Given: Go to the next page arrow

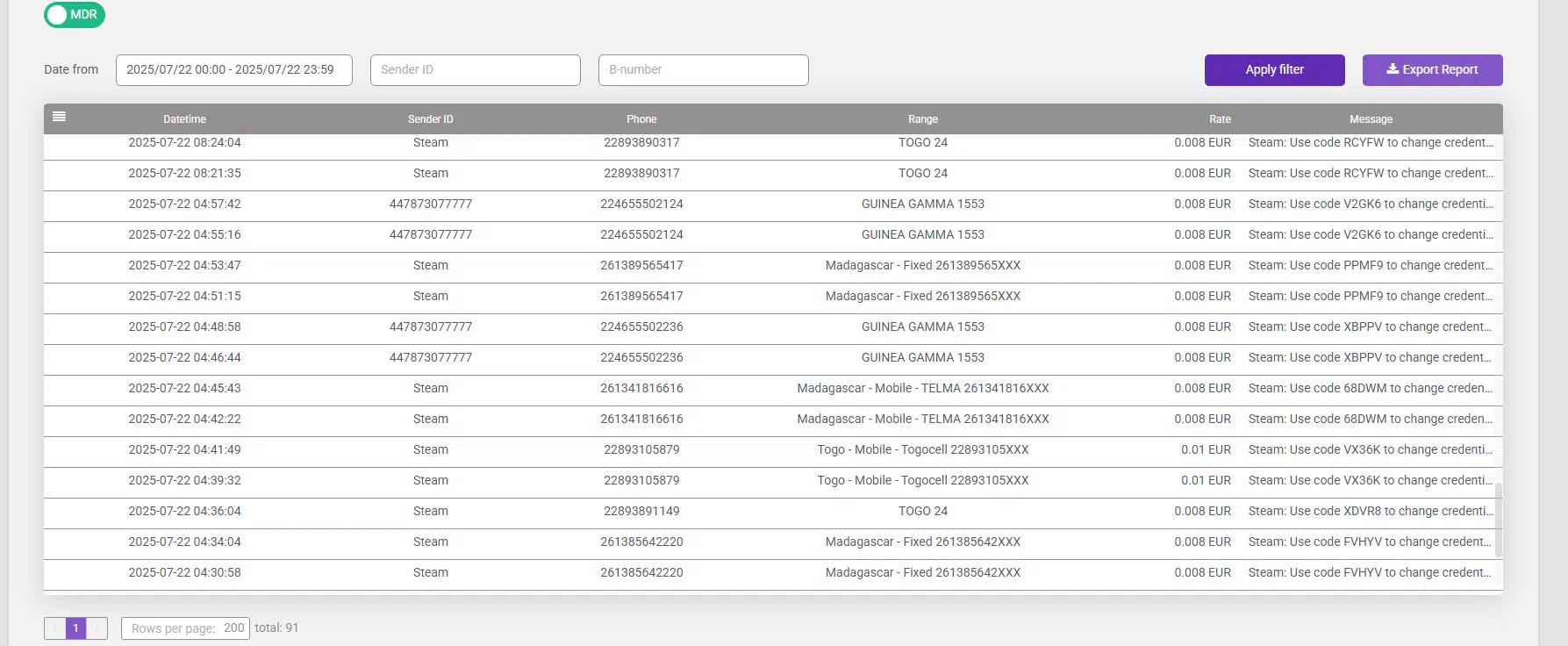Looking at the screenshot, I should coord(97,628).
